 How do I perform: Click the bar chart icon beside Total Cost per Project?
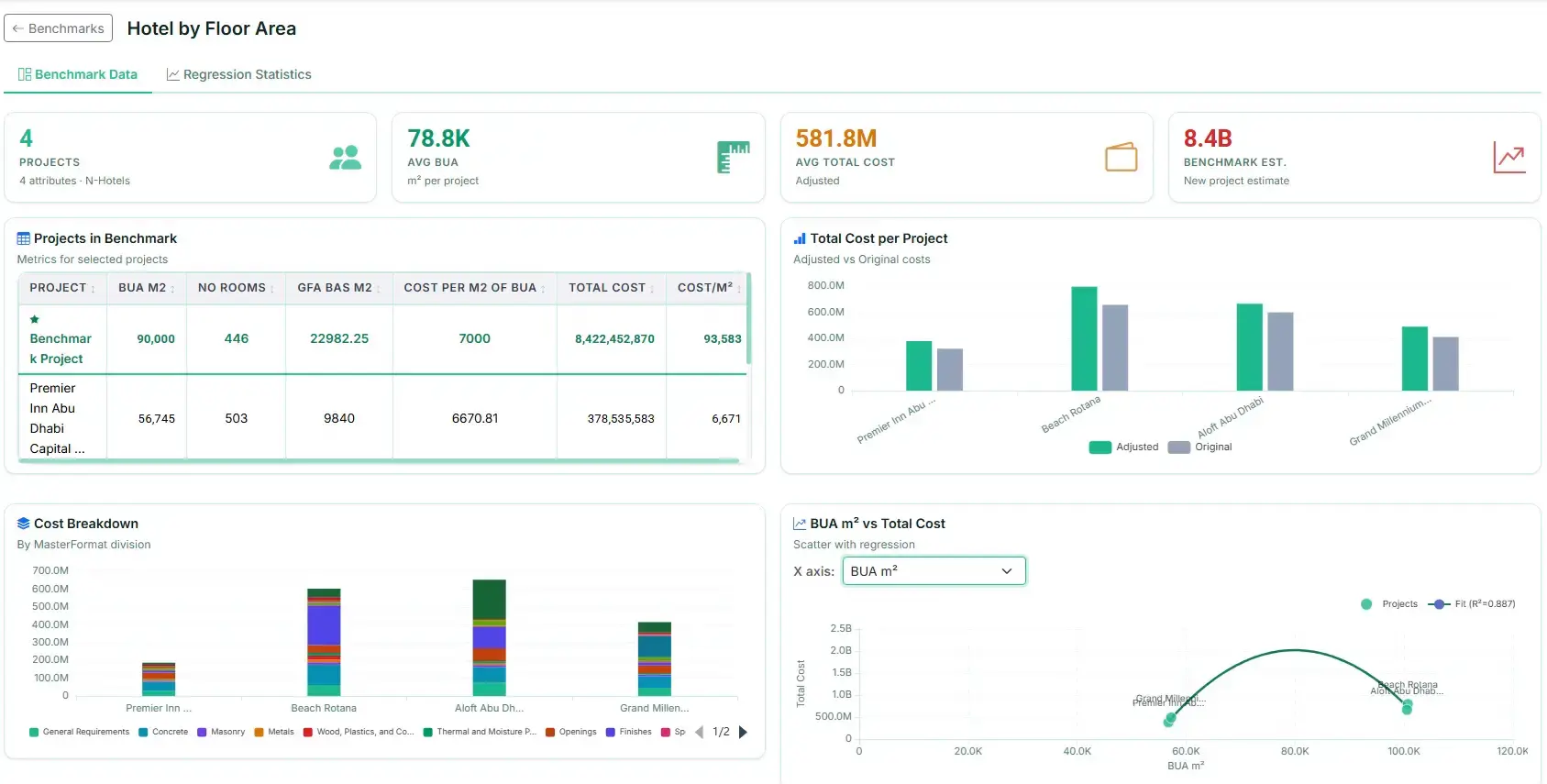tap(800, 238)
